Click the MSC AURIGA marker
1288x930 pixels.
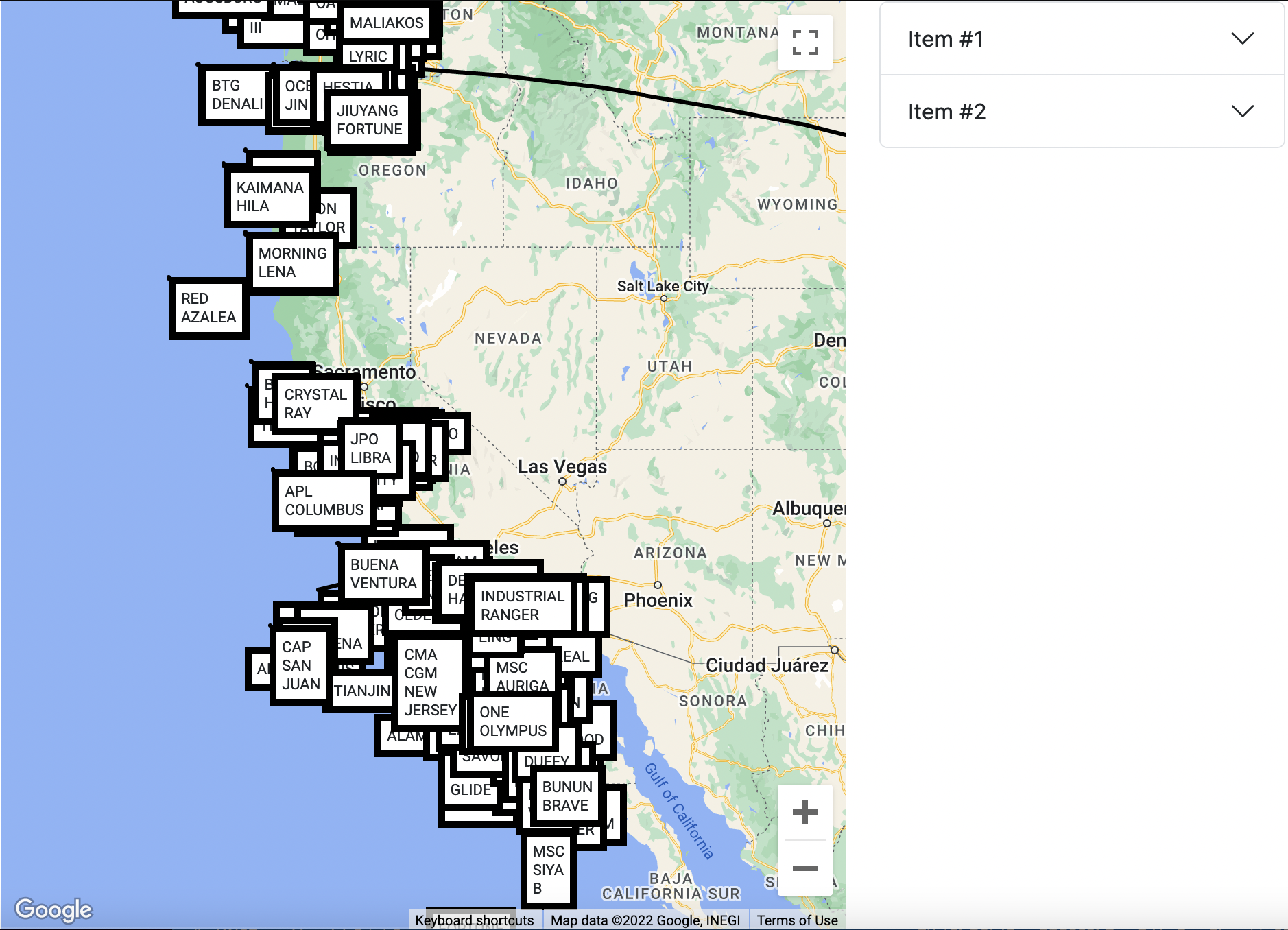click(523, 676)
